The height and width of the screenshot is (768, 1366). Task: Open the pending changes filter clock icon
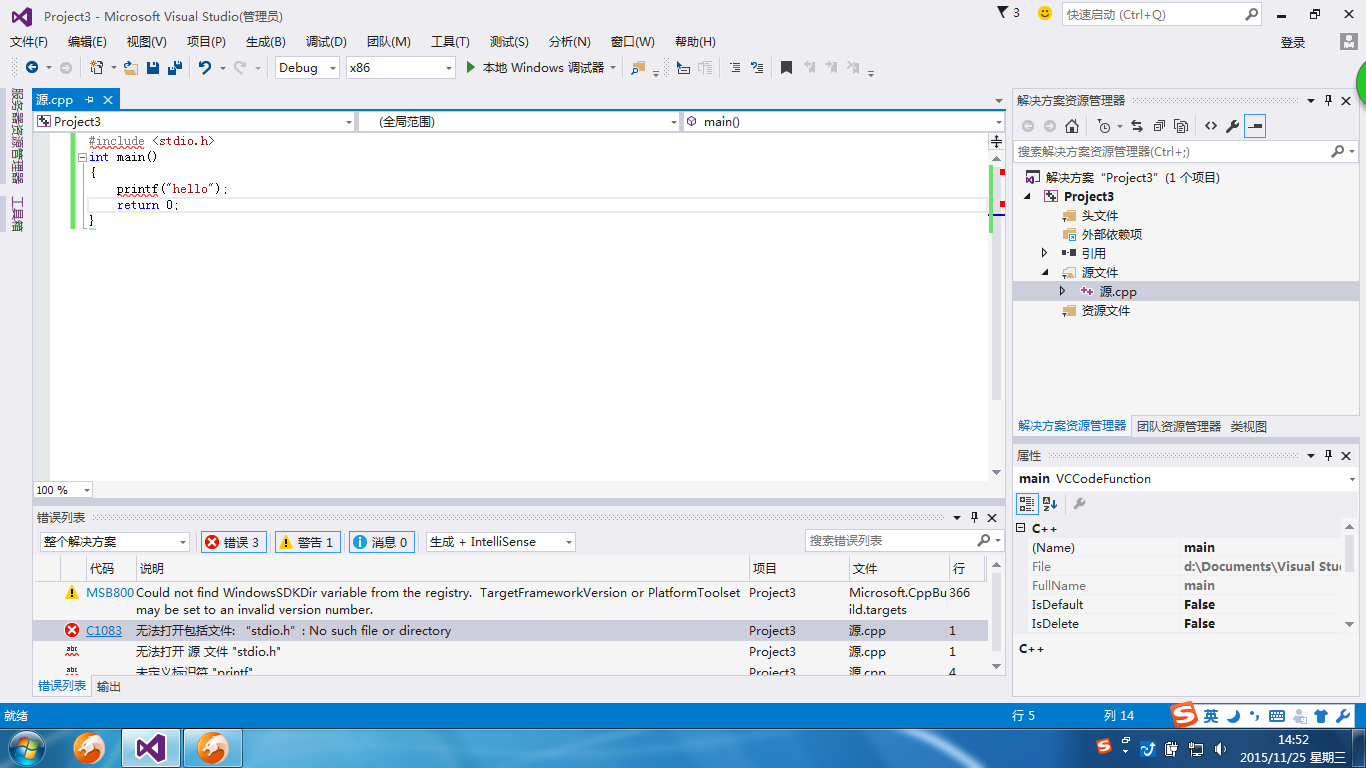1103,126
